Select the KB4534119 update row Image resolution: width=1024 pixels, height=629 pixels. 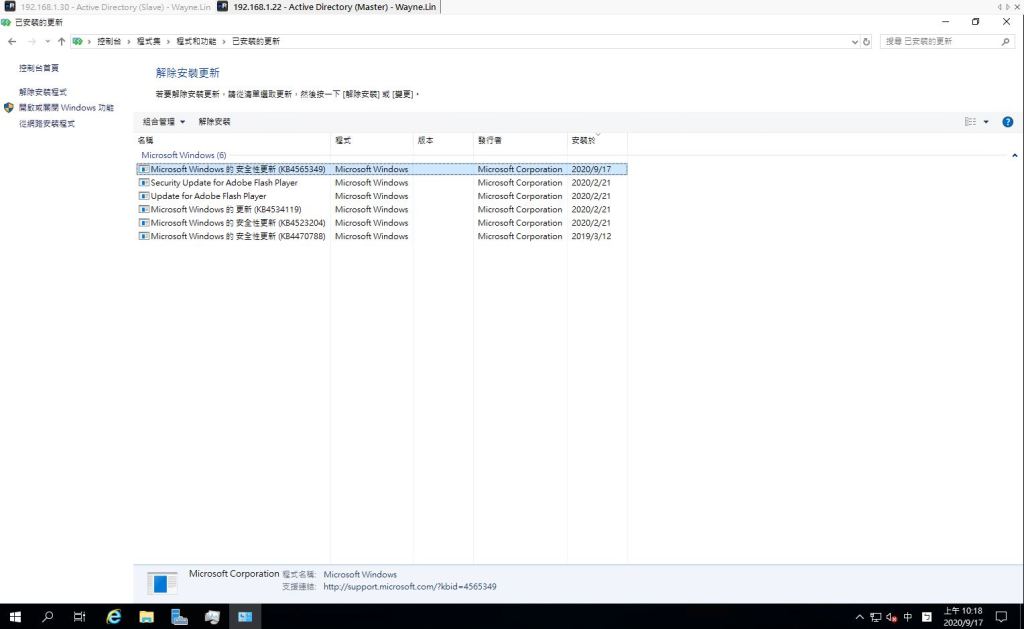click(x=225, y=210)
